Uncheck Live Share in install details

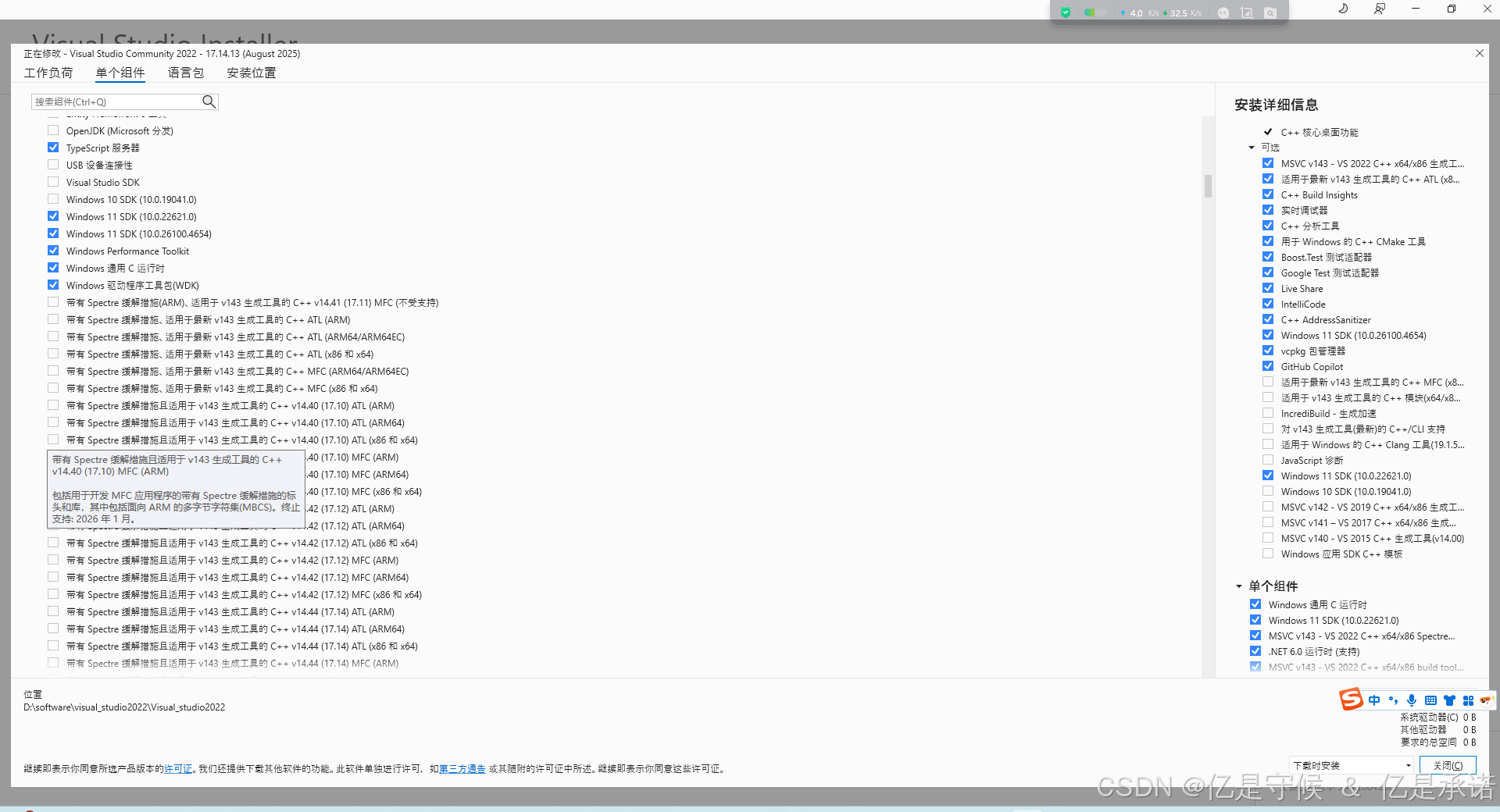coord(1268,288)
